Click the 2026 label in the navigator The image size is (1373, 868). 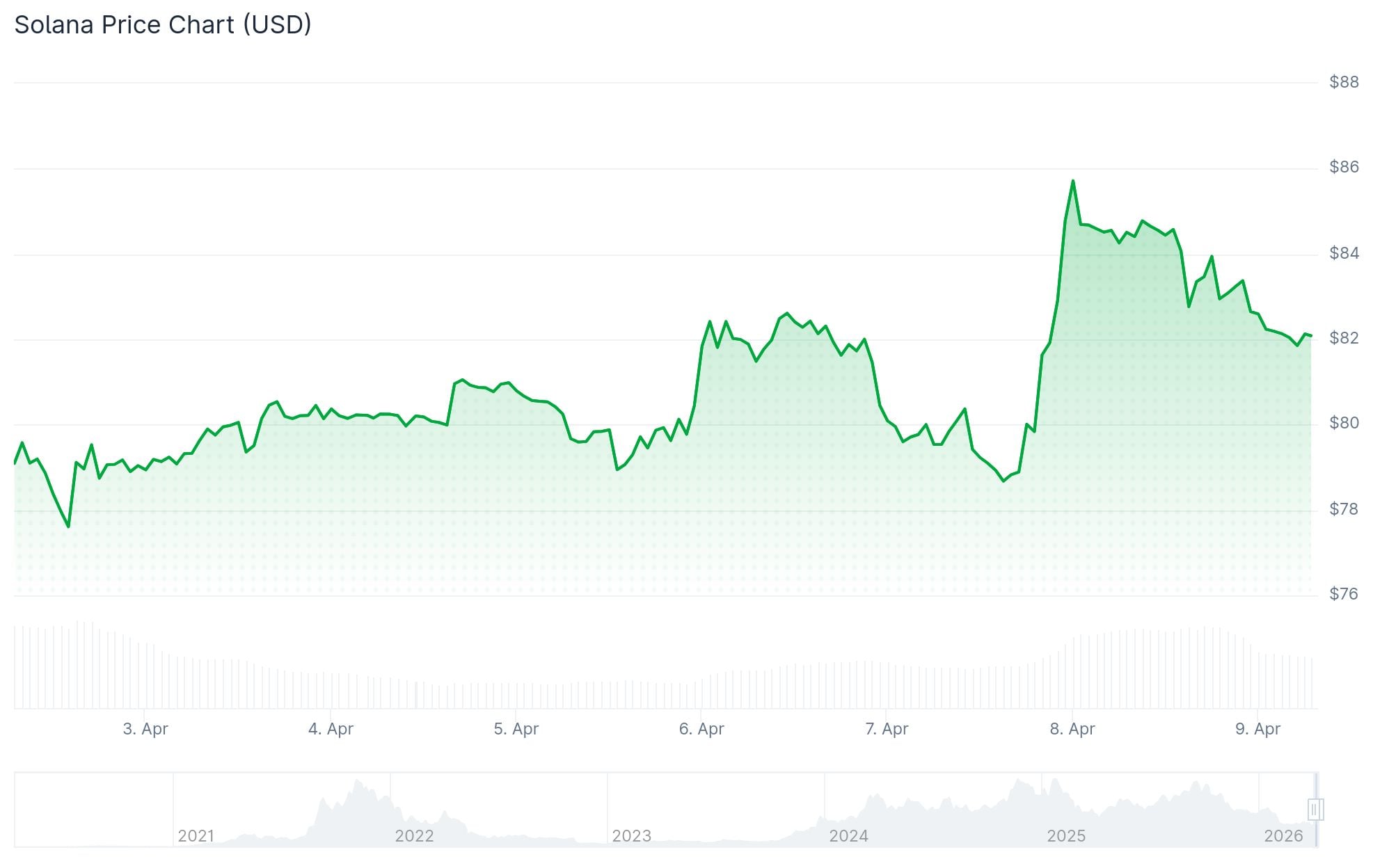[x=1283, y=835]
